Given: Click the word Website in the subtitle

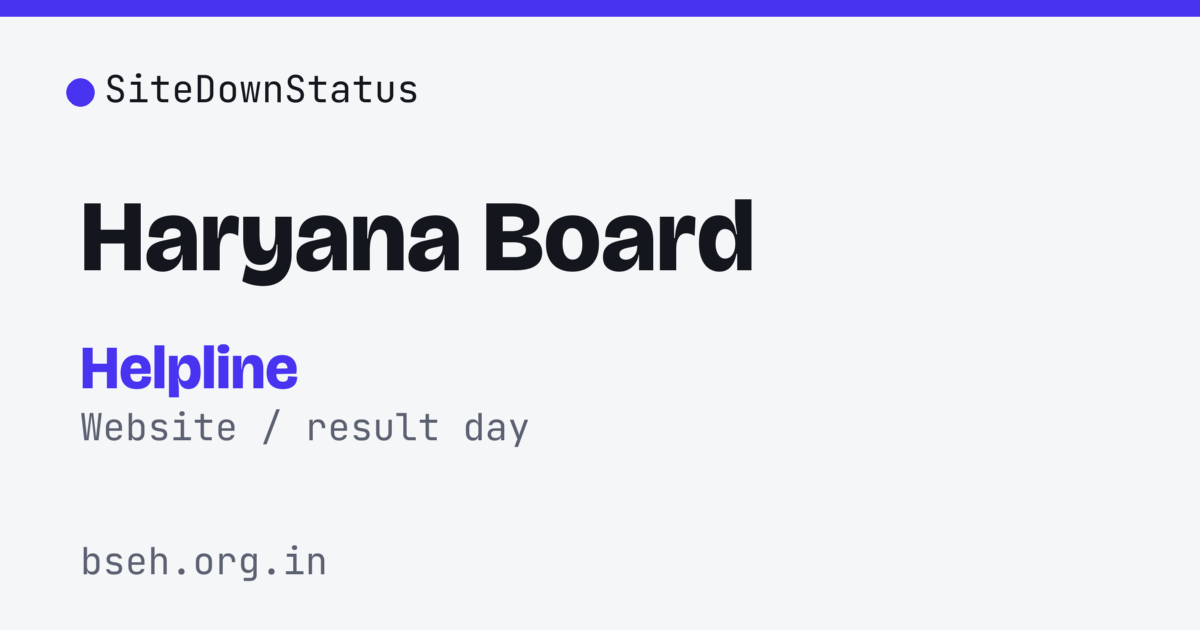Looking at the screenshot, I should click(x=159, y=427).
